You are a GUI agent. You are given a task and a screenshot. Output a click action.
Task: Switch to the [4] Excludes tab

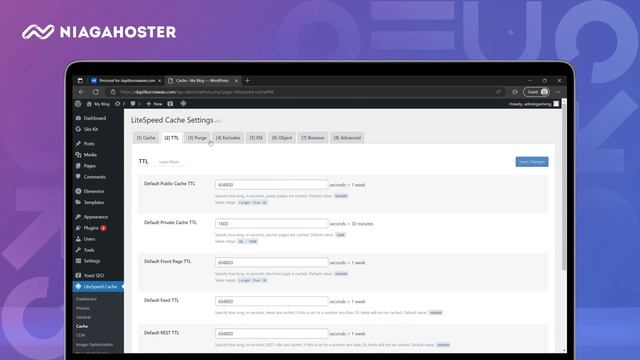click(228, 138)
